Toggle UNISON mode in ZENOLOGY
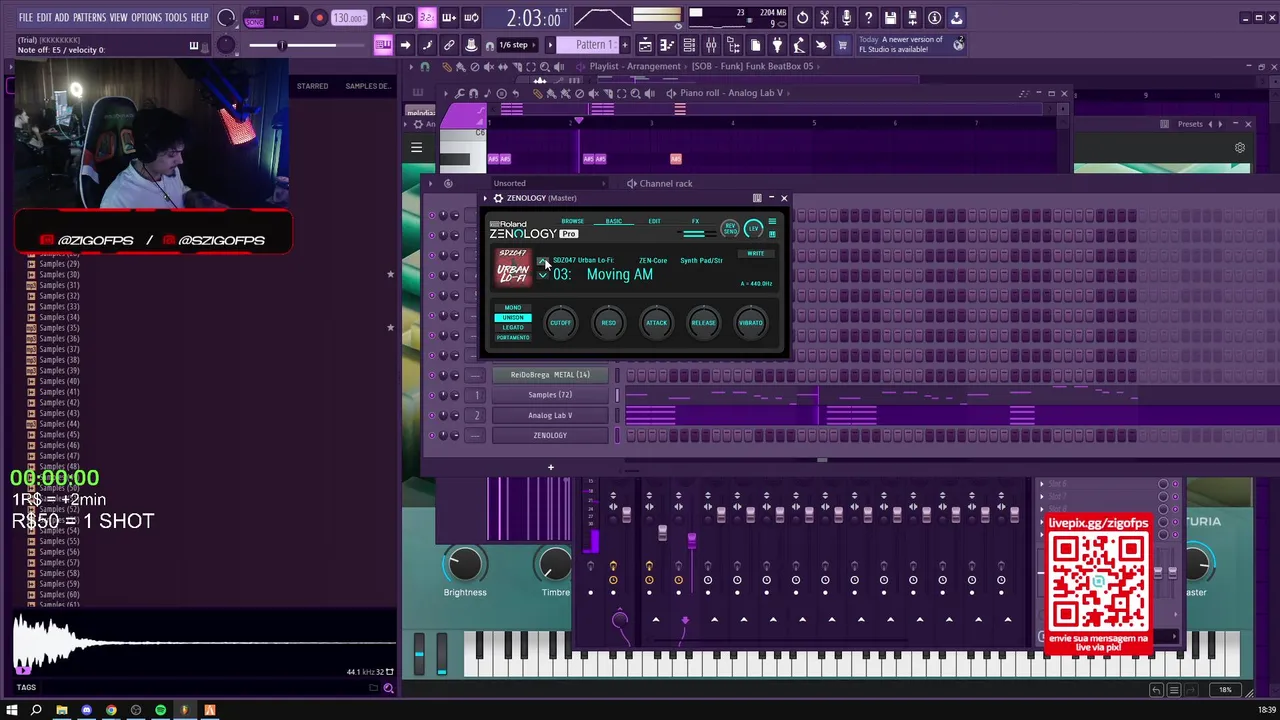Screen dimensions: 1280x720 tap(513, 318)
